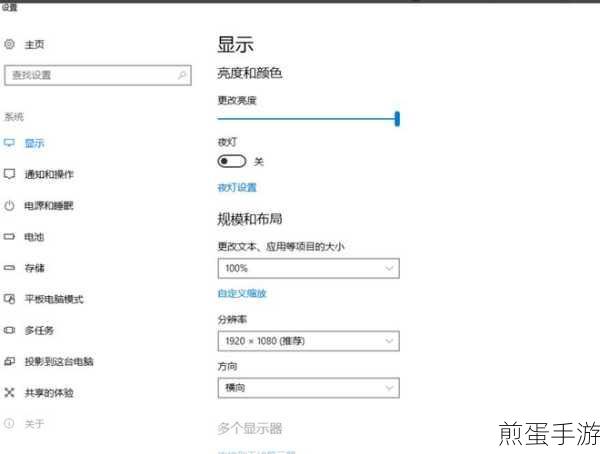Open the 1920 × 1080 resolution dropdown
The width and height of the screenshot is (600, 454).
tap(308, 341)
